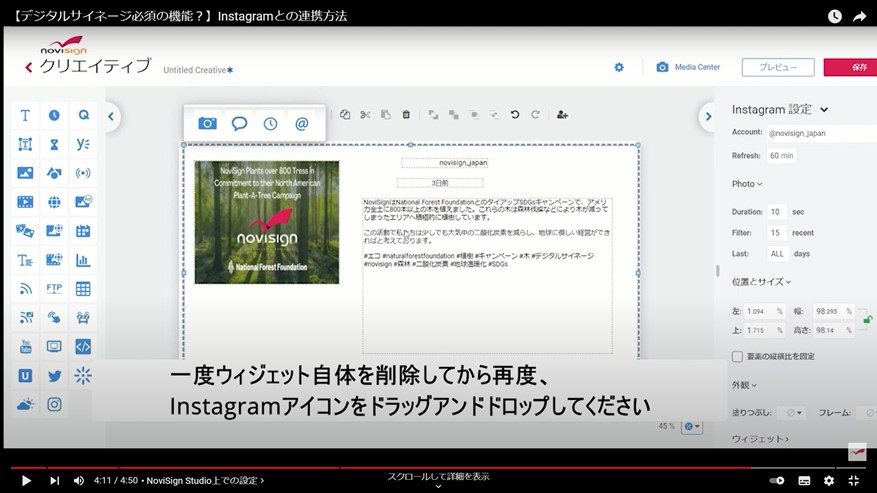Exit fullscreen mode

pos(854,480)
